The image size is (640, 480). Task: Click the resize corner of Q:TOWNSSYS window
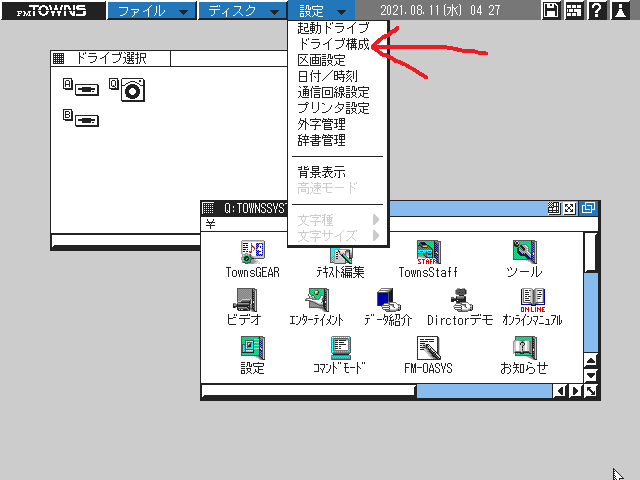click(x=591, y=391)
